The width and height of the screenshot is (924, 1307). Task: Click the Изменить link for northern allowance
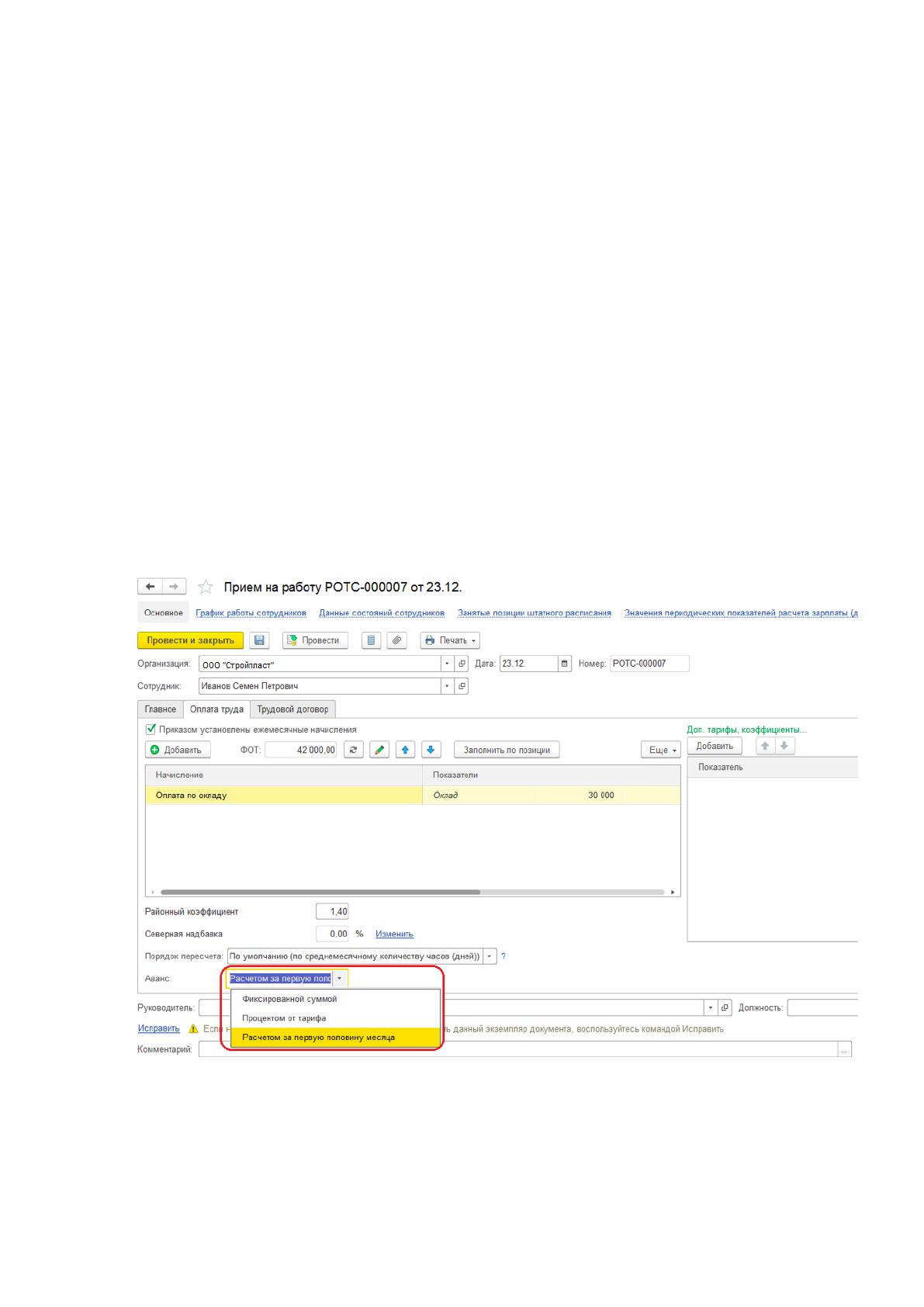[394, 934]
